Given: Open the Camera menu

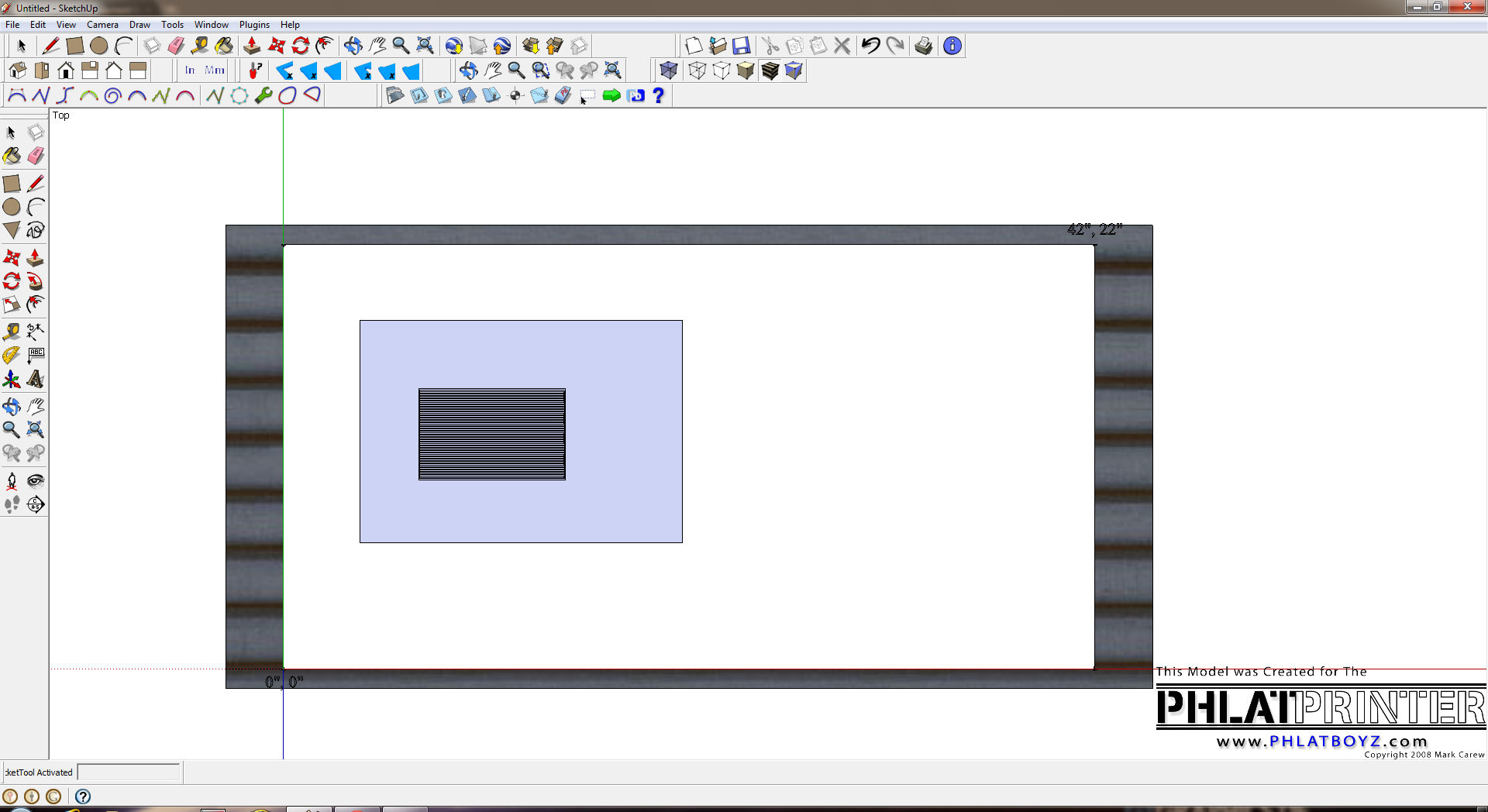Looking at the screenshot, I should (x=102, y=25).
